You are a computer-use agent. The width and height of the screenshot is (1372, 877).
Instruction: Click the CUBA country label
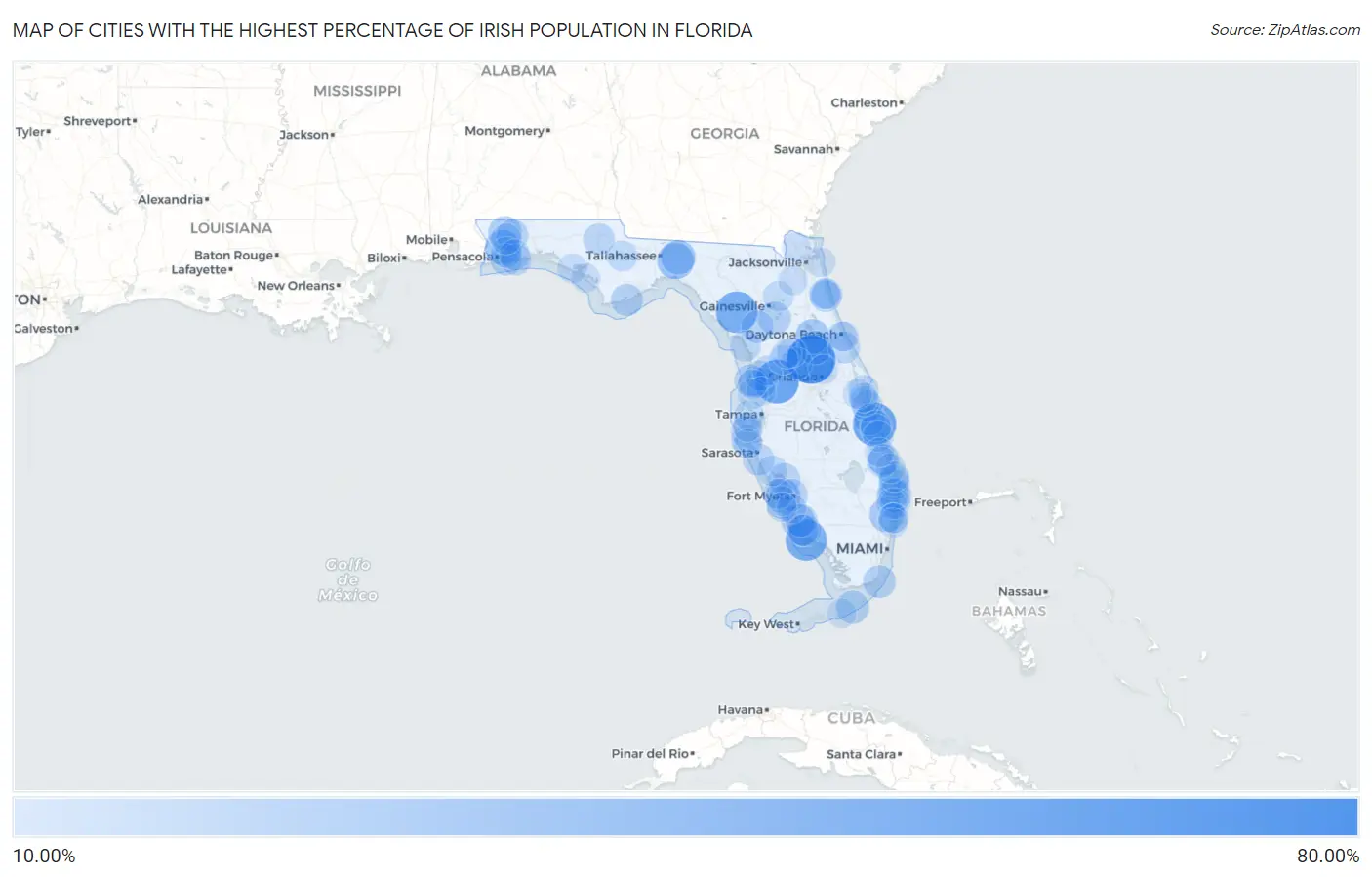852,718
